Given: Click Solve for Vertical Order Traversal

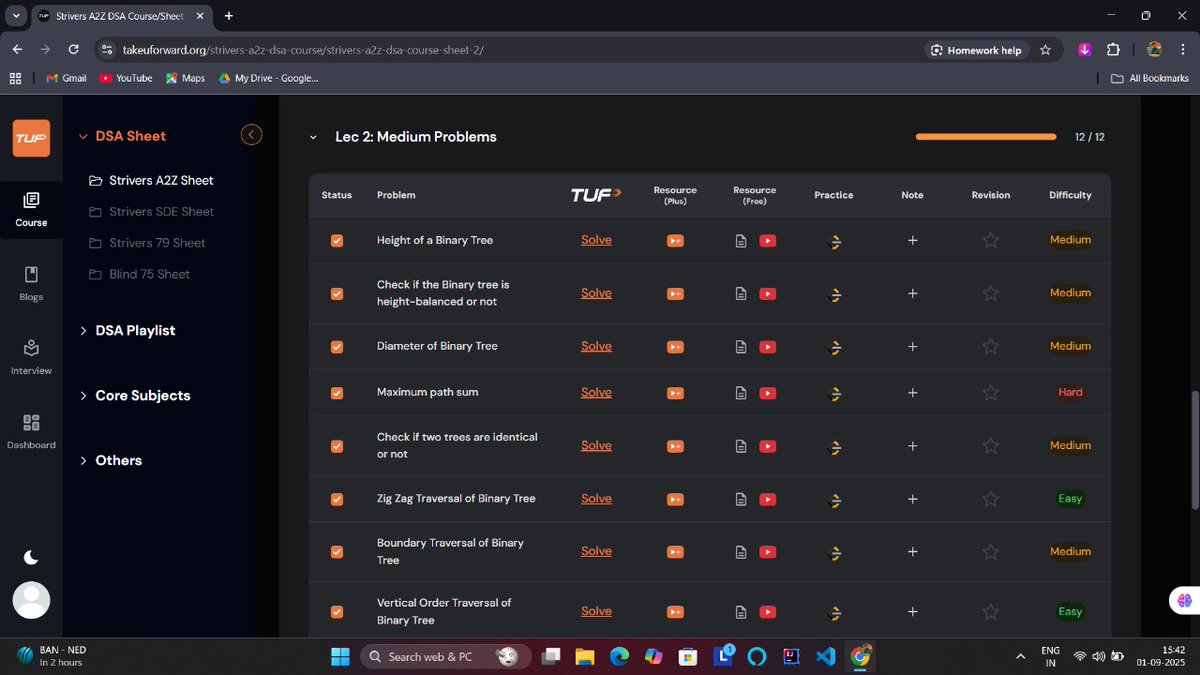Looking at the screenshot, I should pos(596,611).
